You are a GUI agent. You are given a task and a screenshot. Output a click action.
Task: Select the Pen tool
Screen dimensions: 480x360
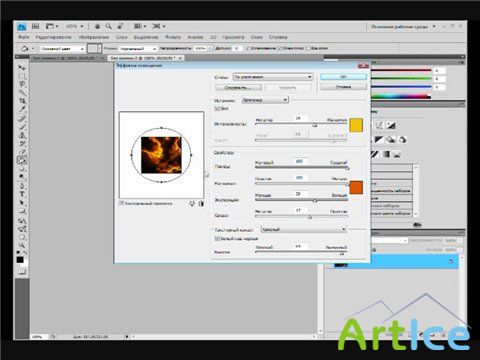(x=22, y=186)
